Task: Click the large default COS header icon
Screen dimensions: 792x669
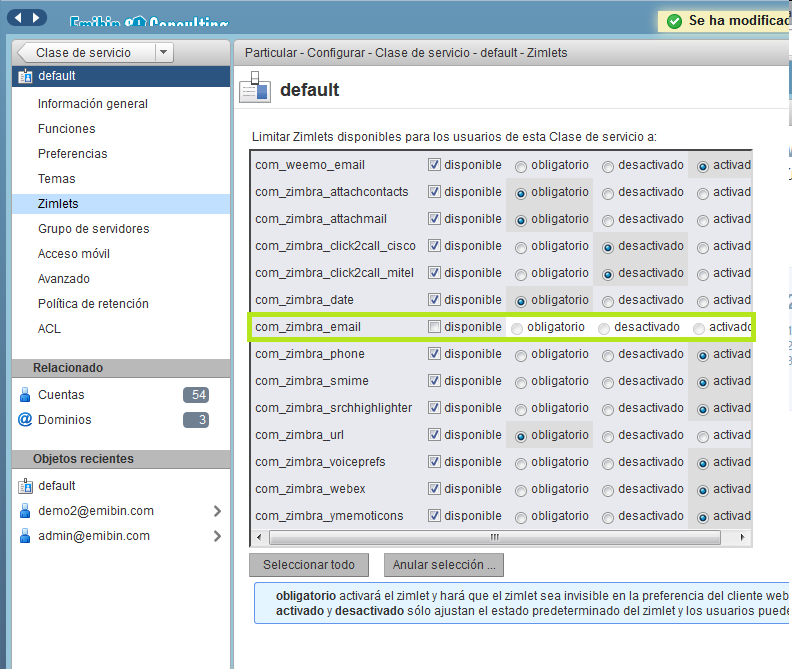Action: pyautogui.click(x=255, y=87)
